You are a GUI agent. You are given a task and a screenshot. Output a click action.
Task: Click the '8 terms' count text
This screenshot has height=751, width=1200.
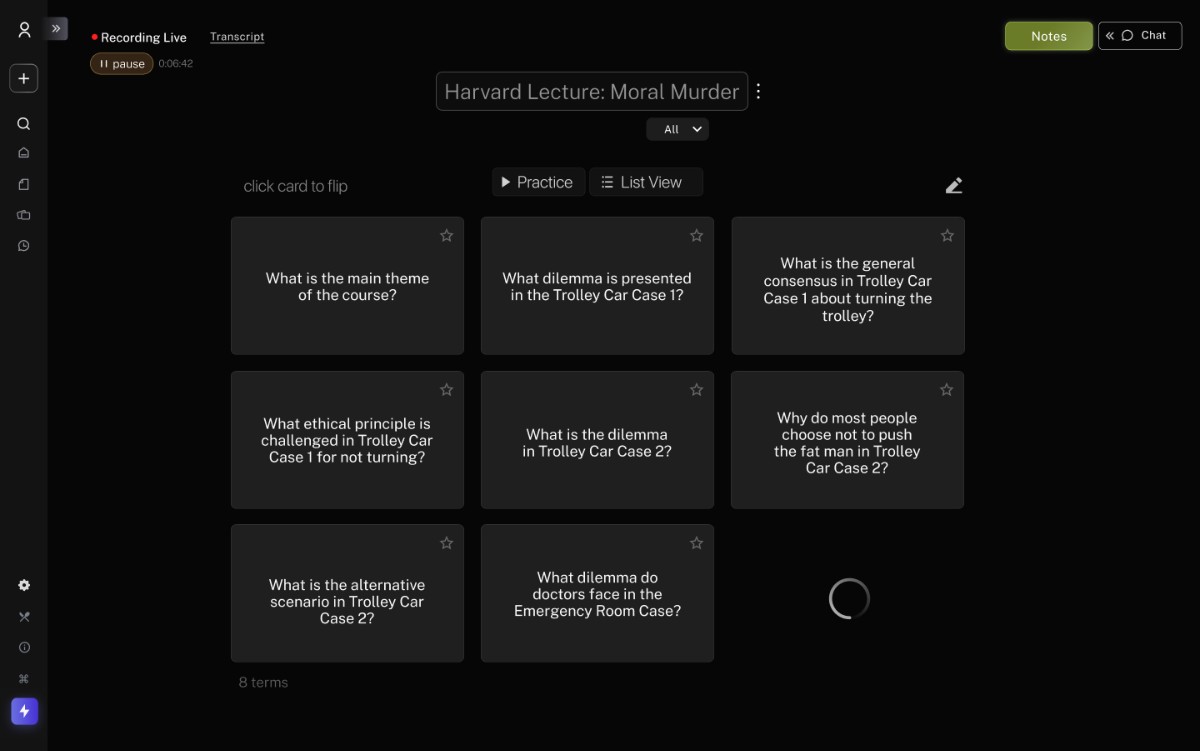pos(263,682)
